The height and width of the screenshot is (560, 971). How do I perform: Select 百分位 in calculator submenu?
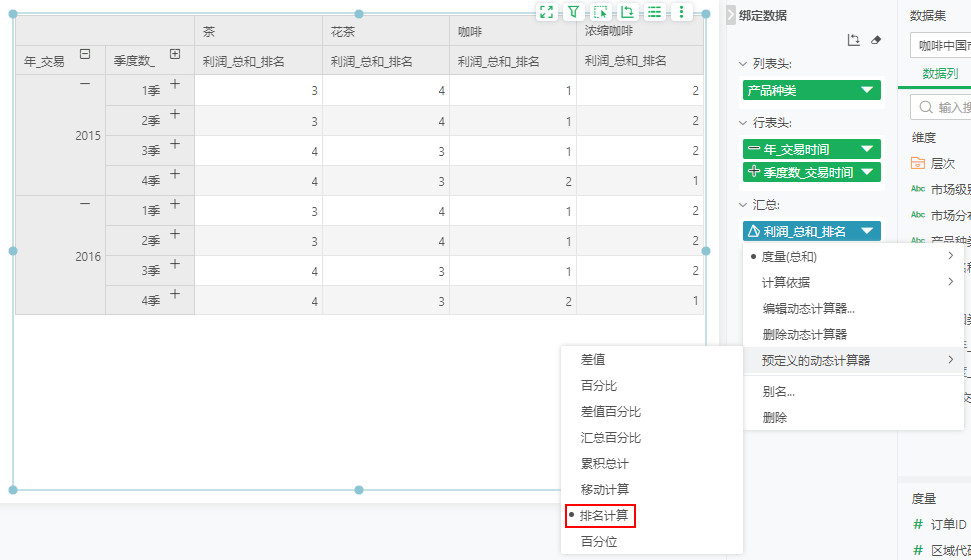point(651,541)
